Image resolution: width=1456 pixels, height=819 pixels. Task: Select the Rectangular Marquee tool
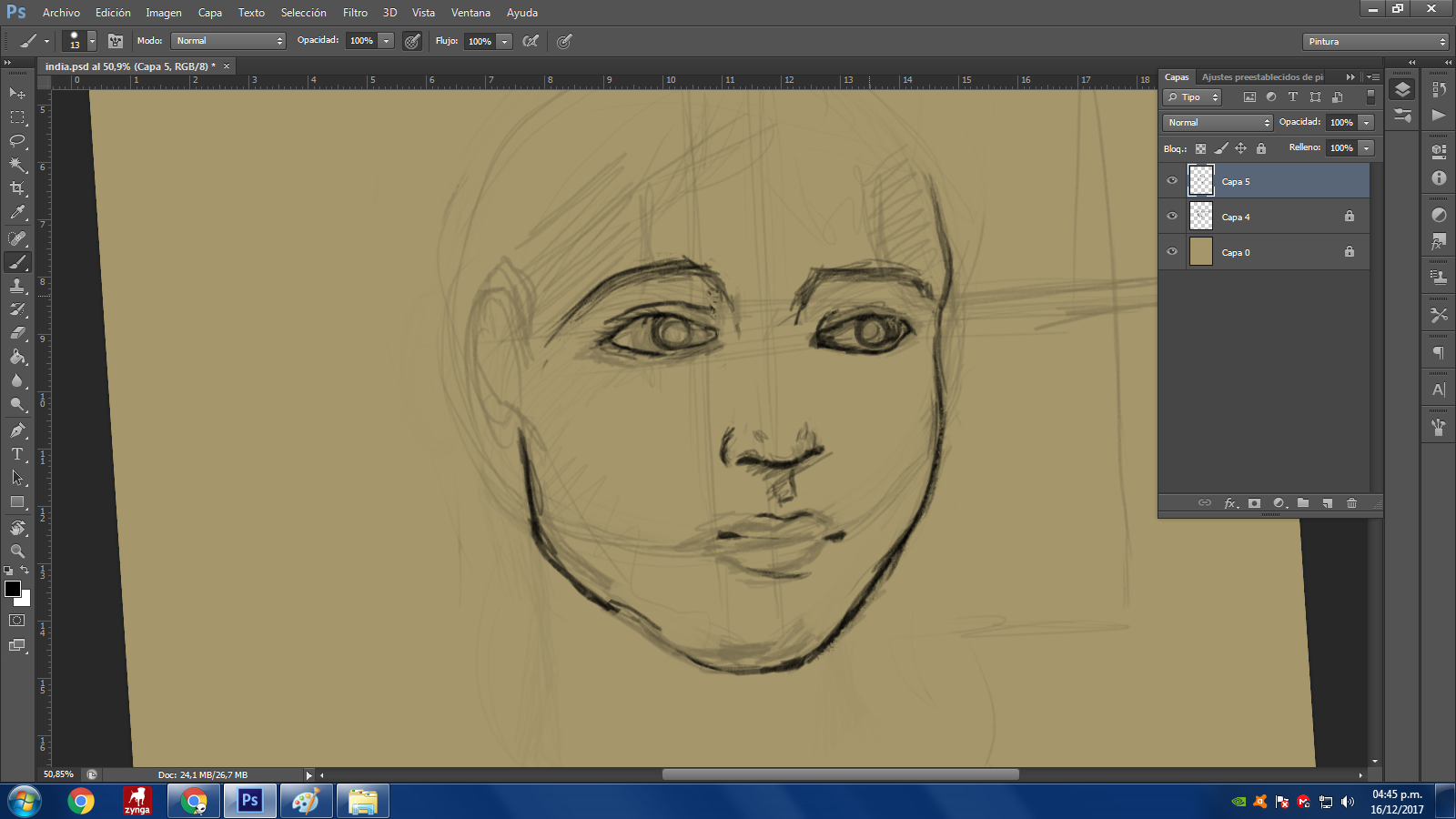(x=17, y=117)
